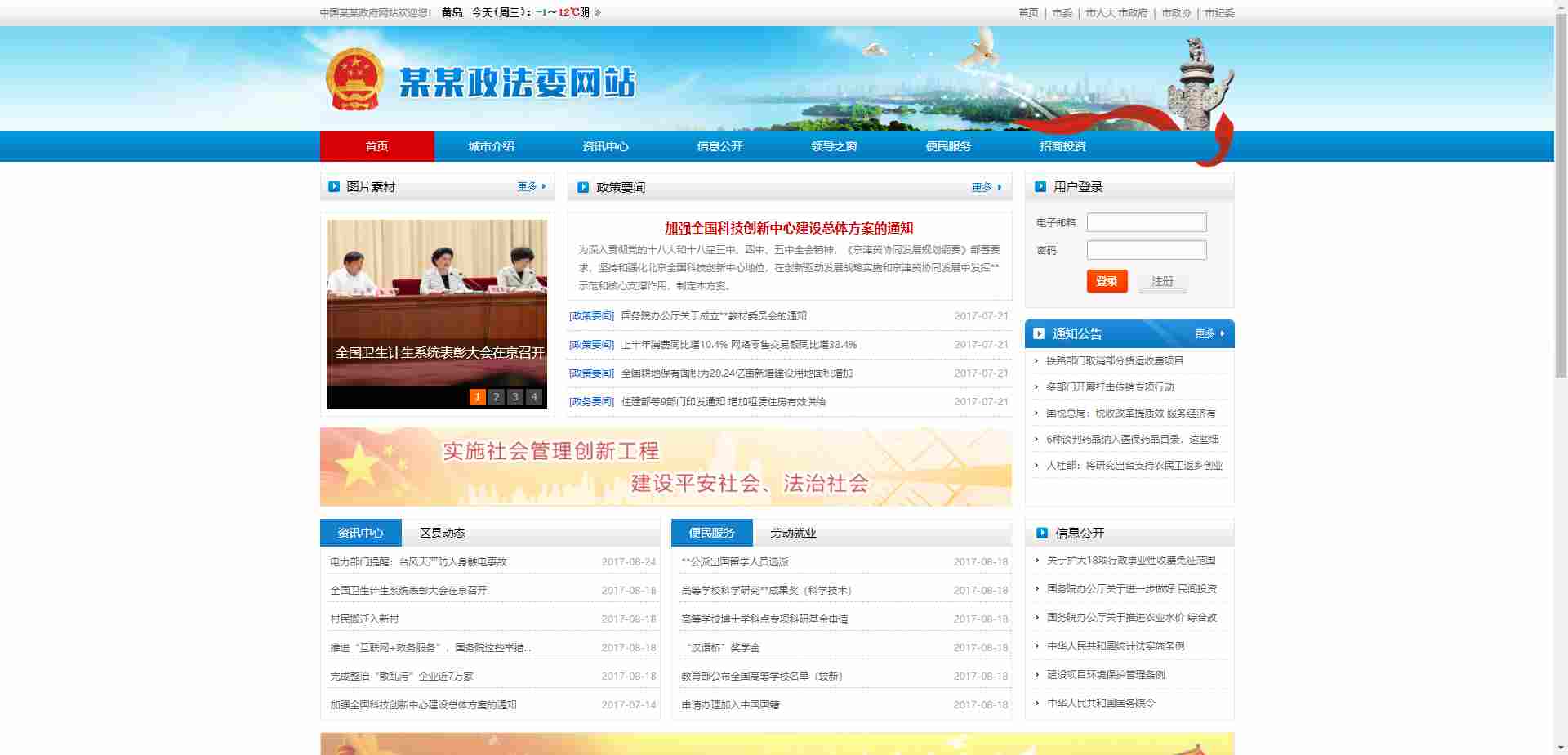Switch to 便民服务 tab in lower panel
Image resolution: width=1568 pixels, height=755 pixels.
click(712, 533)
